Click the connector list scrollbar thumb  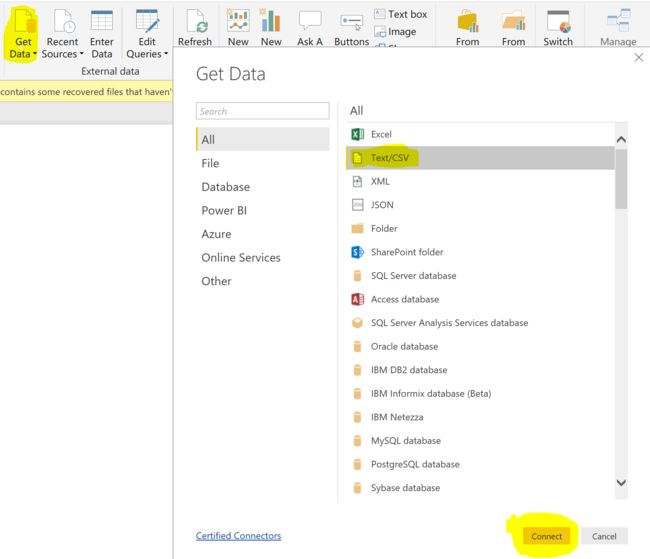[621, 179]
